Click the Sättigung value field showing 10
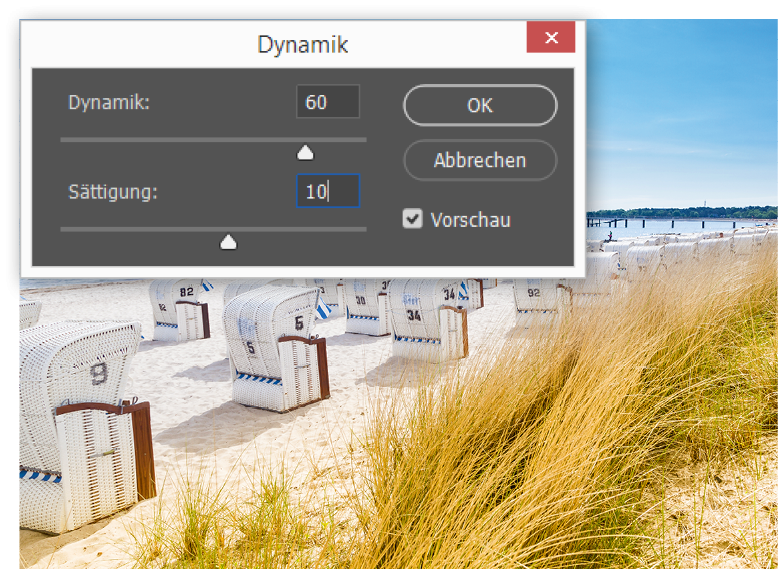The width and height of the screenshot is (778, 569). tap(327, 191)
